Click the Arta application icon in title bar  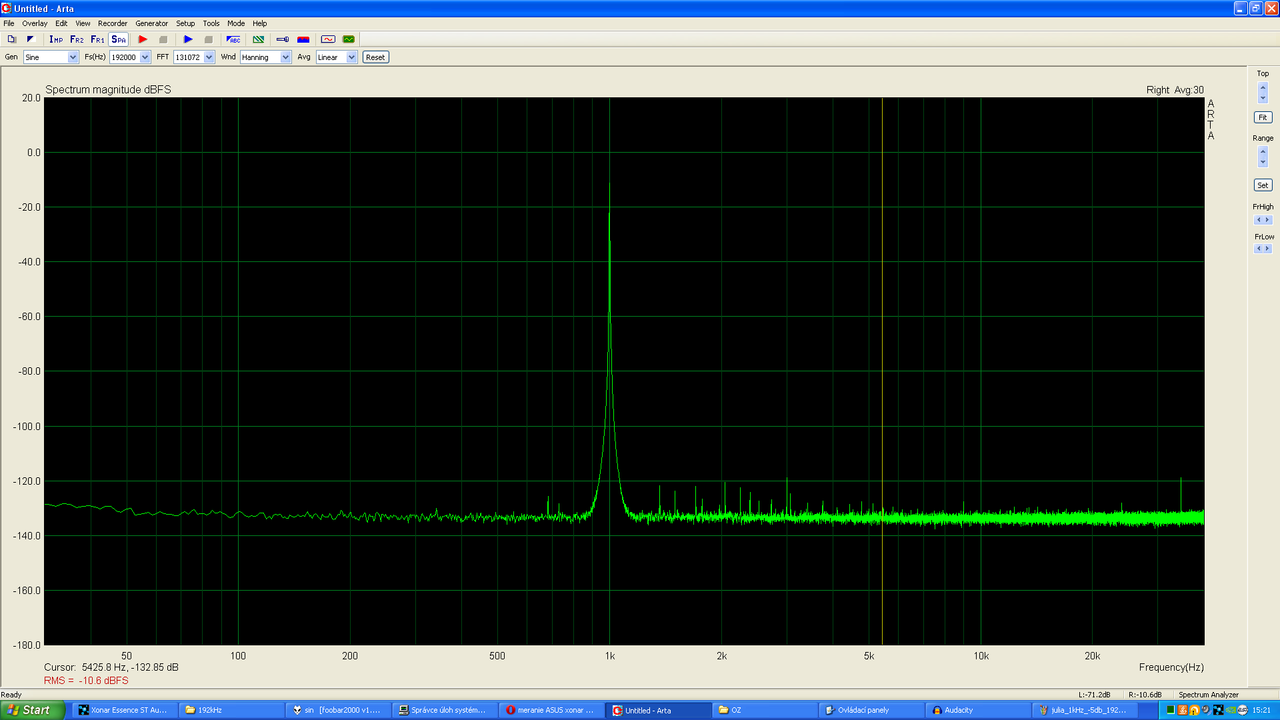[7, 8]
